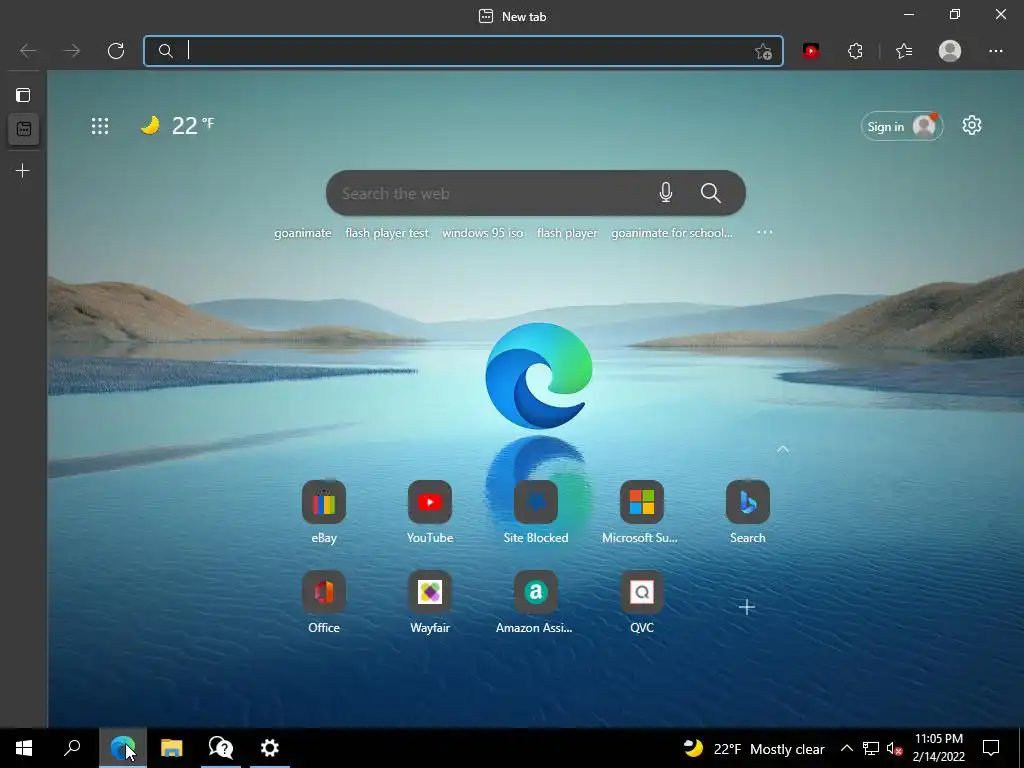Open the Extensions puzzle icon
The height and width of the screenshot is (768, 1024).
click(855, 51)
